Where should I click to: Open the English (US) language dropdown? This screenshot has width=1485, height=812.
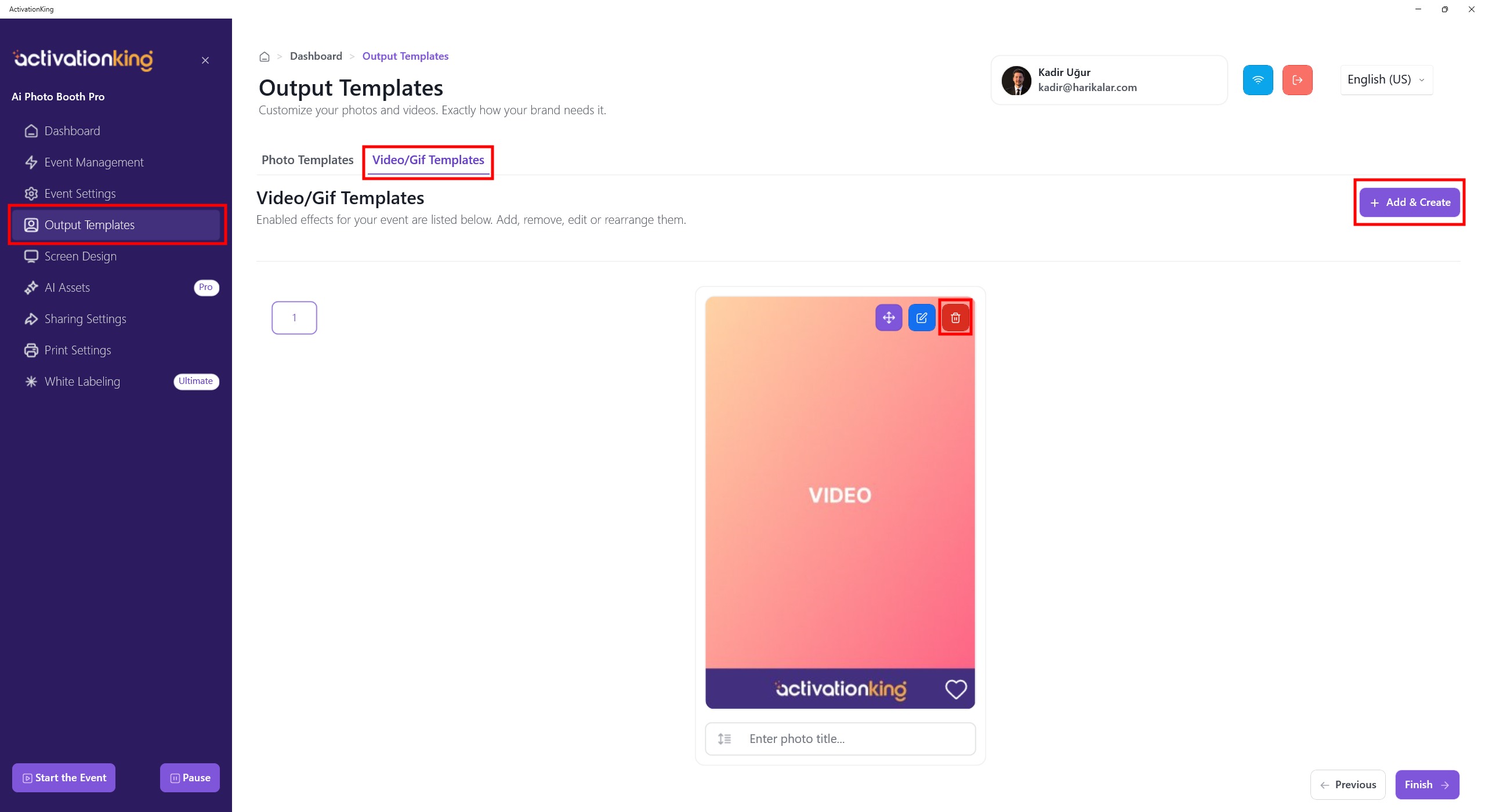tap(1386, 80)
